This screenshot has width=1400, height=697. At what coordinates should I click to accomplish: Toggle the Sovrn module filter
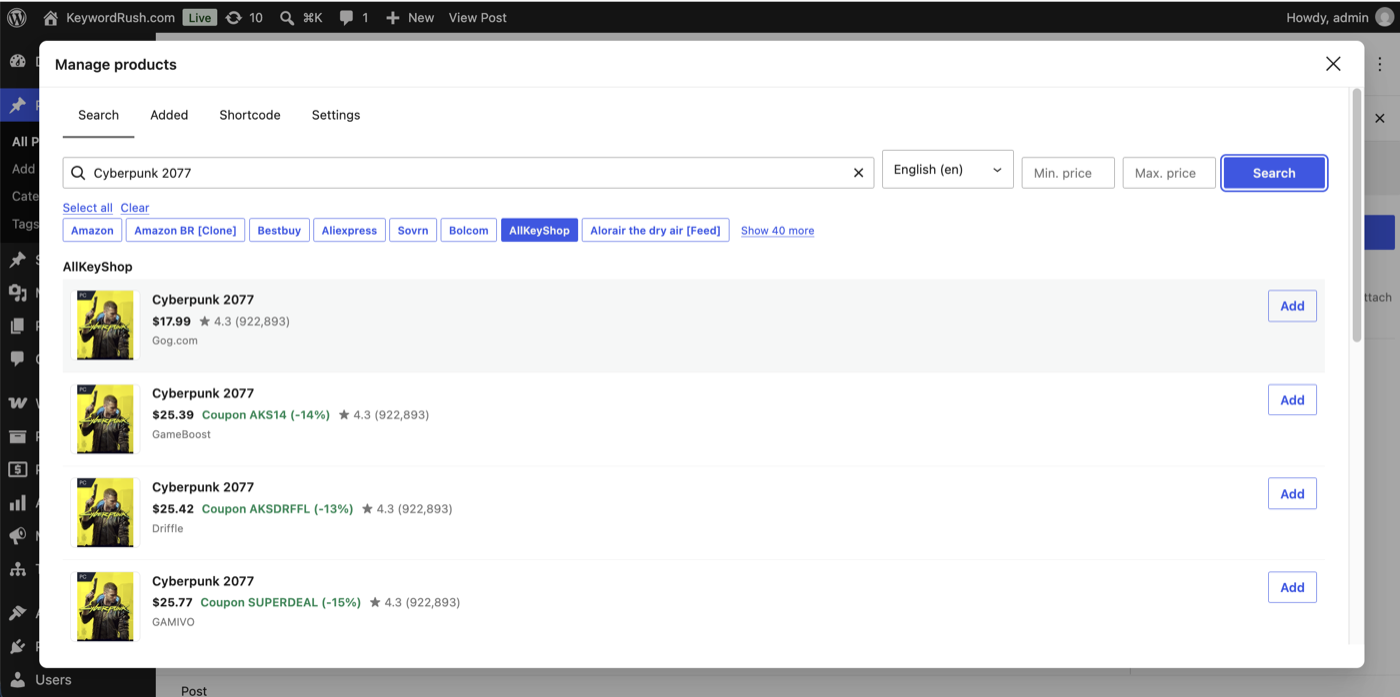pyautogui.click(x=413, y=230)
